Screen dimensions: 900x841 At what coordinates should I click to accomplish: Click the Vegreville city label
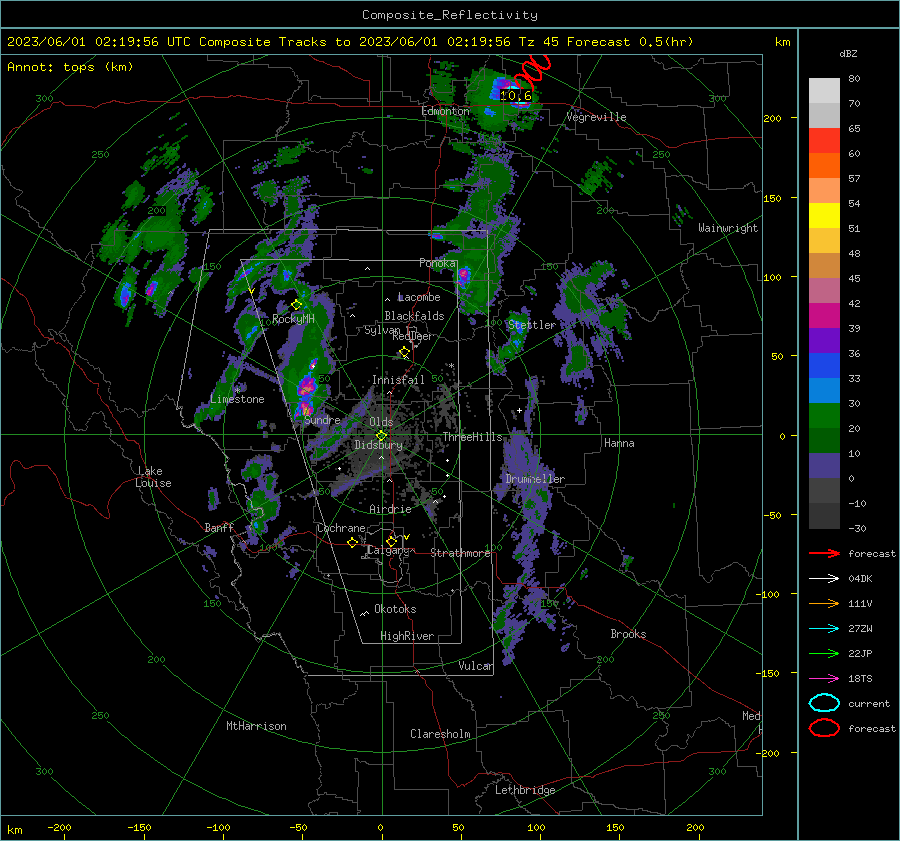tap(596, 117)
